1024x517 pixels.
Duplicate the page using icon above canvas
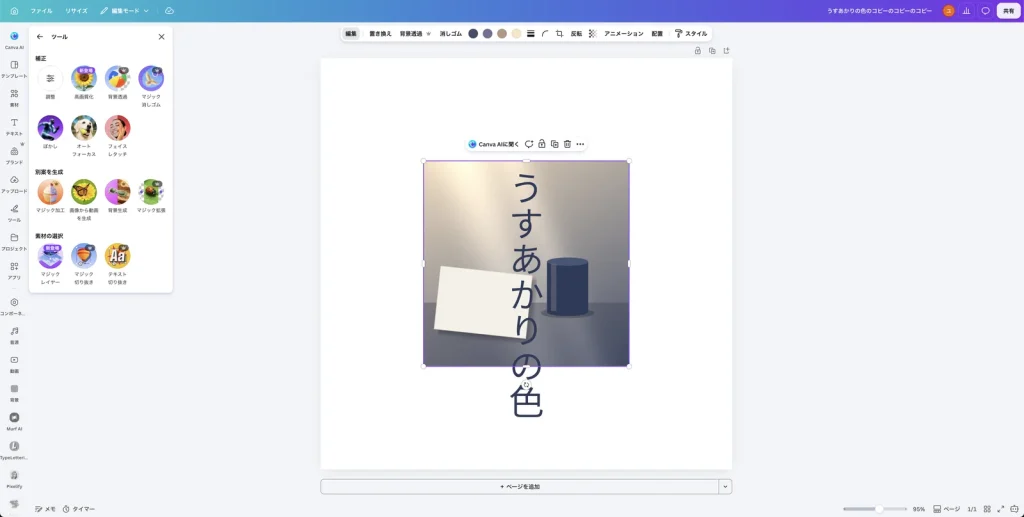712,50
